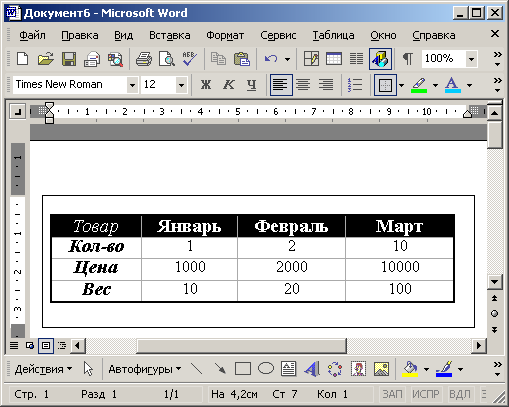Expand the Times New Roman font dropdown
Viewport: 509px width, 407px height.
132,85
